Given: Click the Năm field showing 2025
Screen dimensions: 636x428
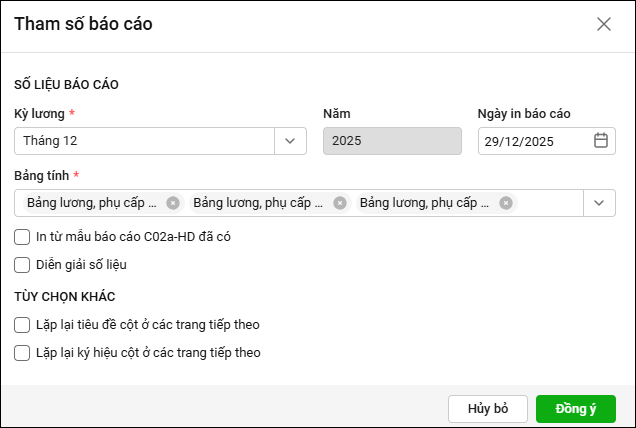Looking at the screenshot, I should coord(392,141).
